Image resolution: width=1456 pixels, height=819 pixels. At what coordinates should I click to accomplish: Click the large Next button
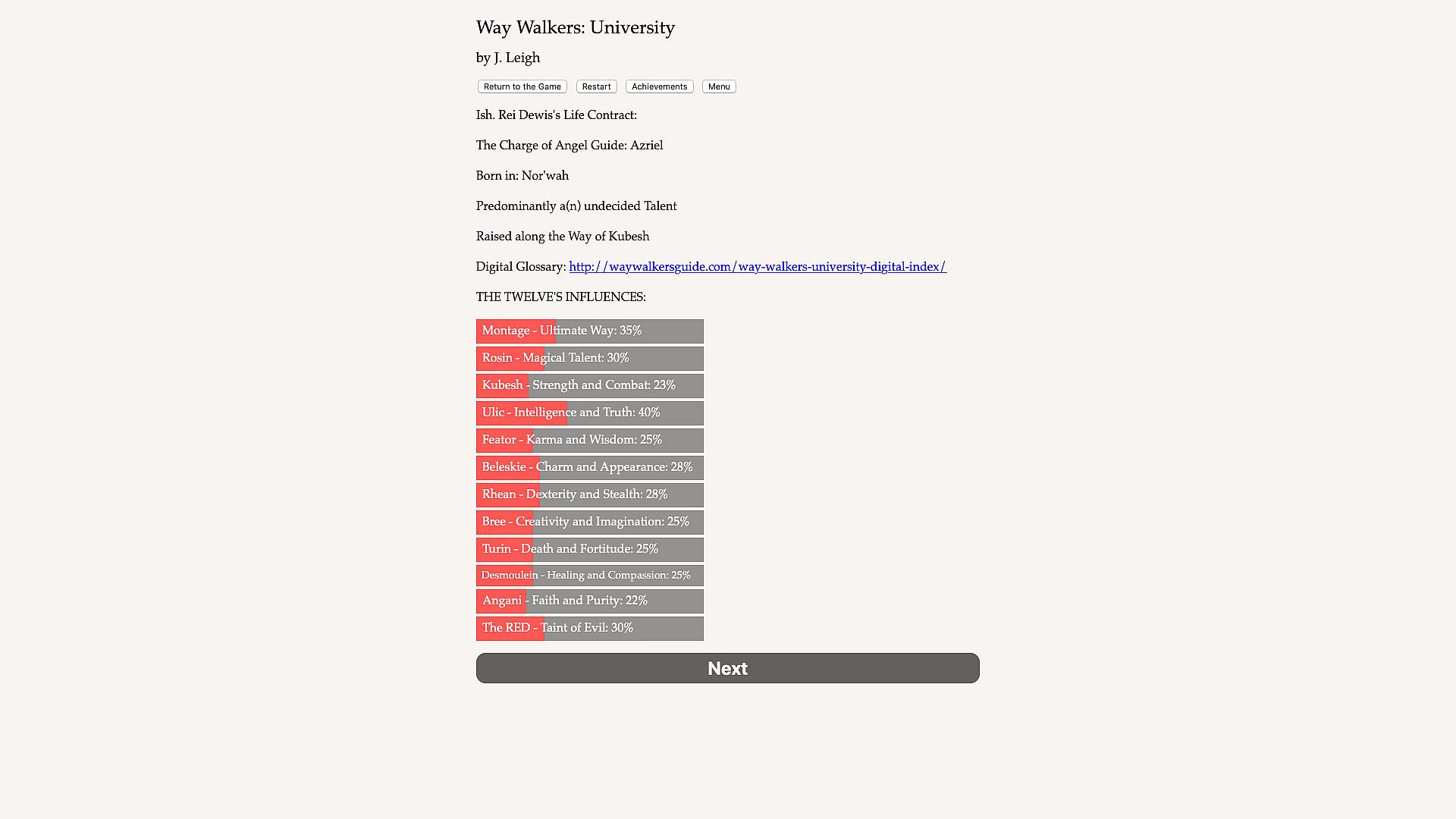coord(727,668)
